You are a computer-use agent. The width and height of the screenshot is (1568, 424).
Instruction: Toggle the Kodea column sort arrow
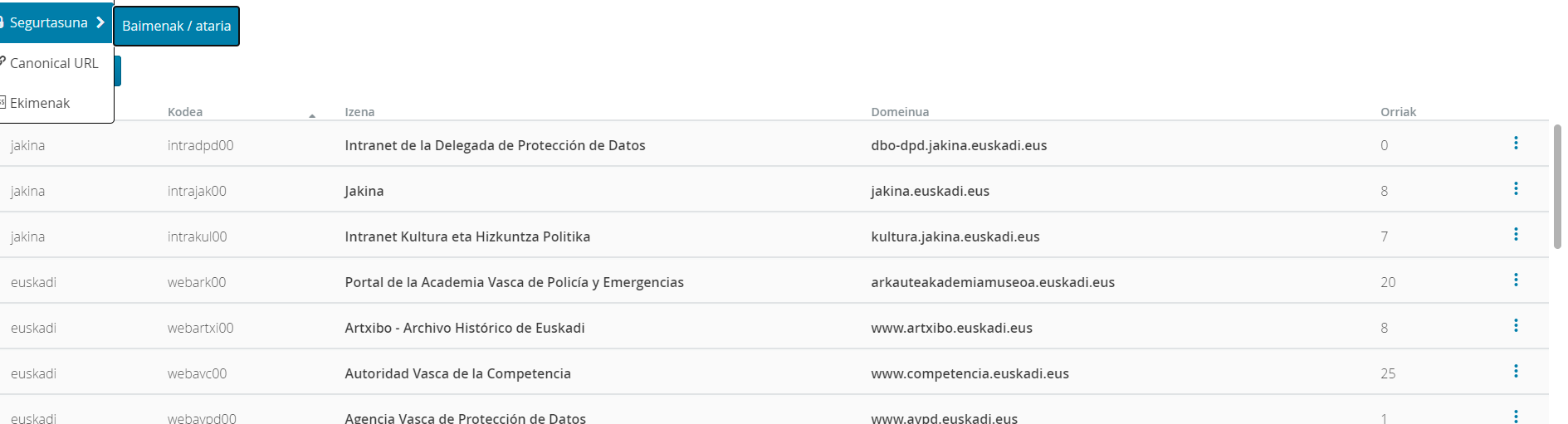[312, 115]
